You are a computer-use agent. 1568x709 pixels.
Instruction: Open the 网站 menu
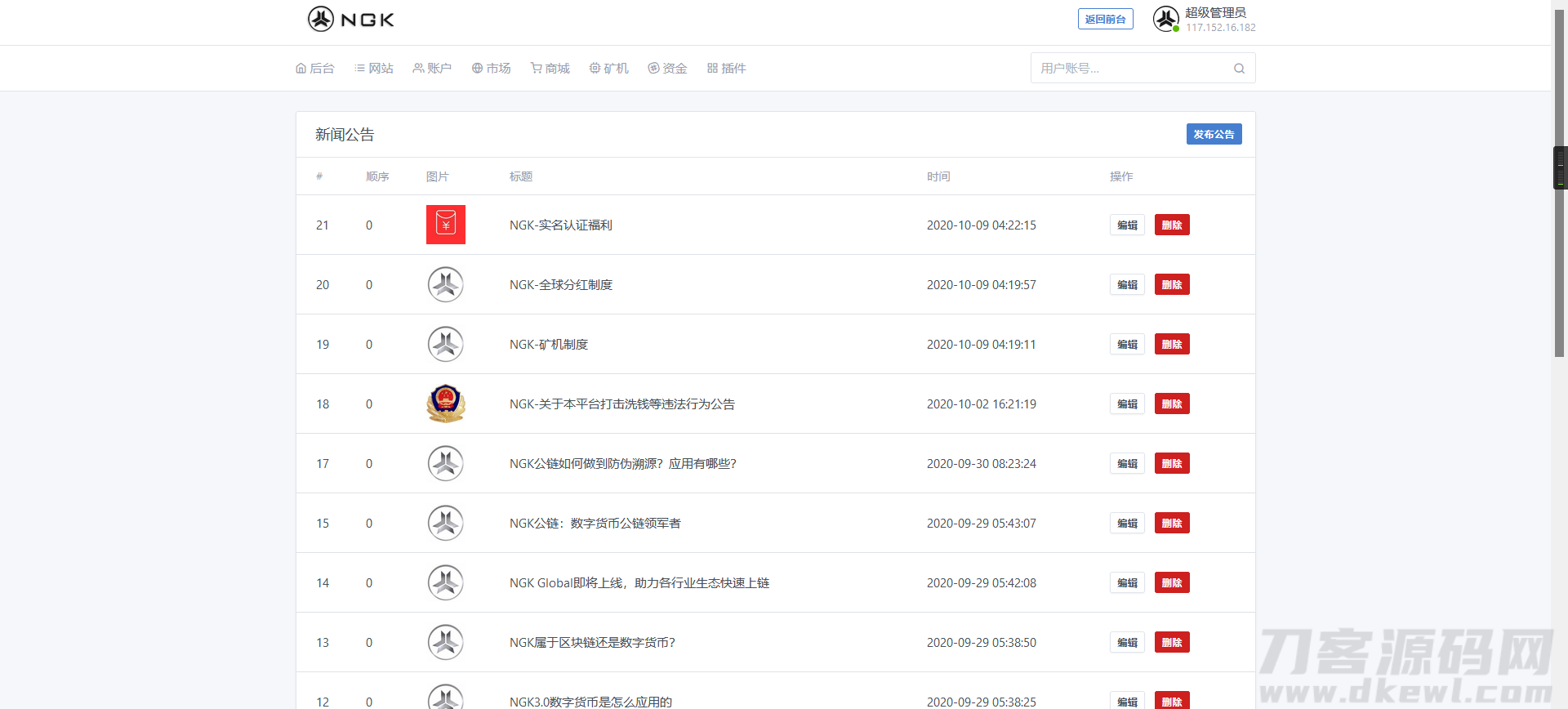(x=374, y=69)
